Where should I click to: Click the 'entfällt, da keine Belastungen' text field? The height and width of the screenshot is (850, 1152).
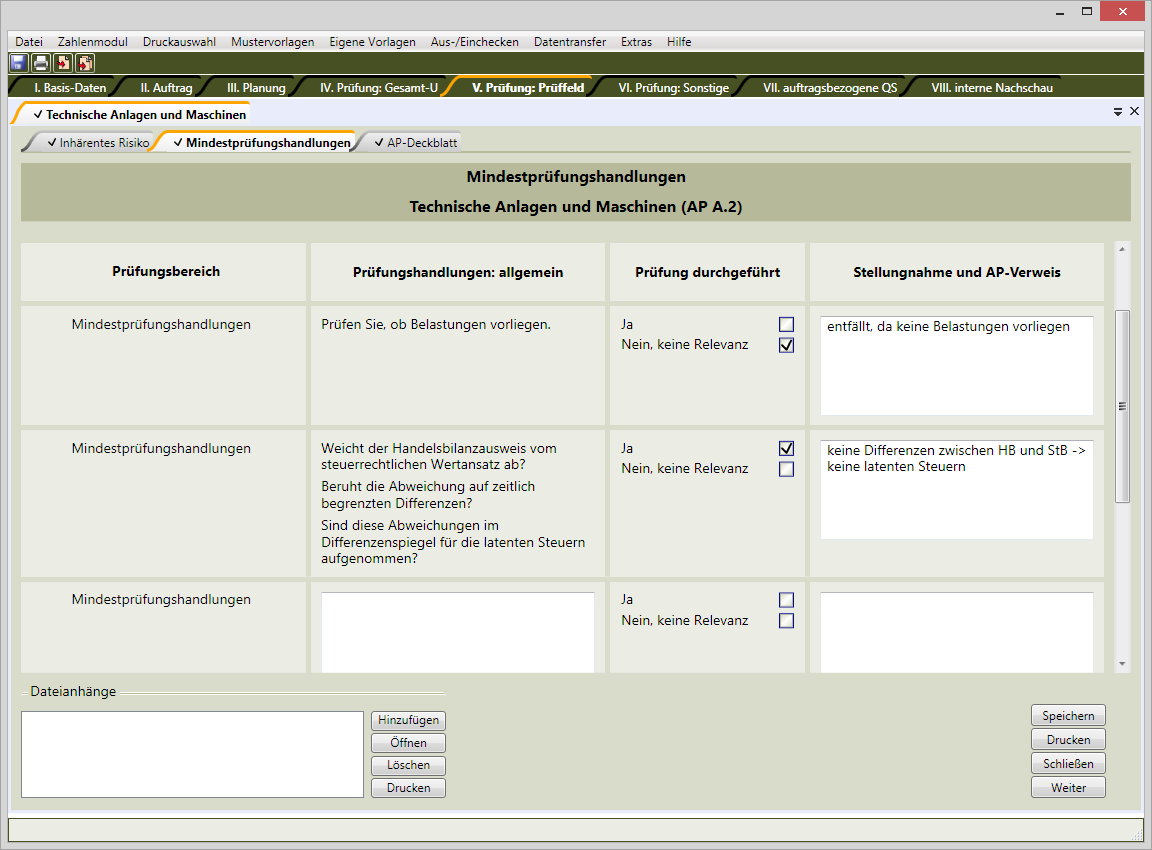point(956,365)
